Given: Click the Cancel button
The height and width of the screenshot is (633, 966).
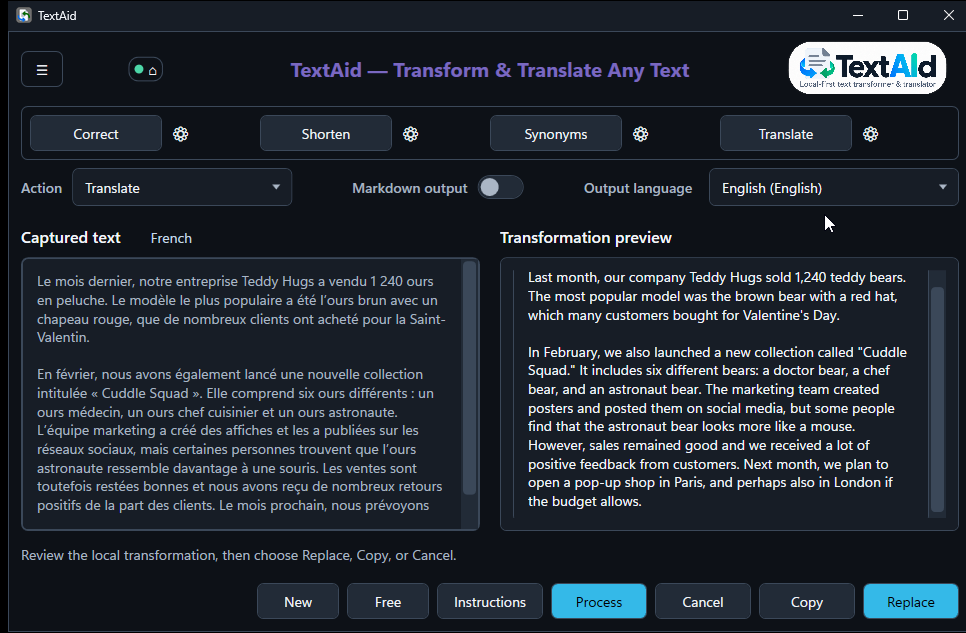Looking at the screenshot, I should pyautogui.click(x=703, y=602).
